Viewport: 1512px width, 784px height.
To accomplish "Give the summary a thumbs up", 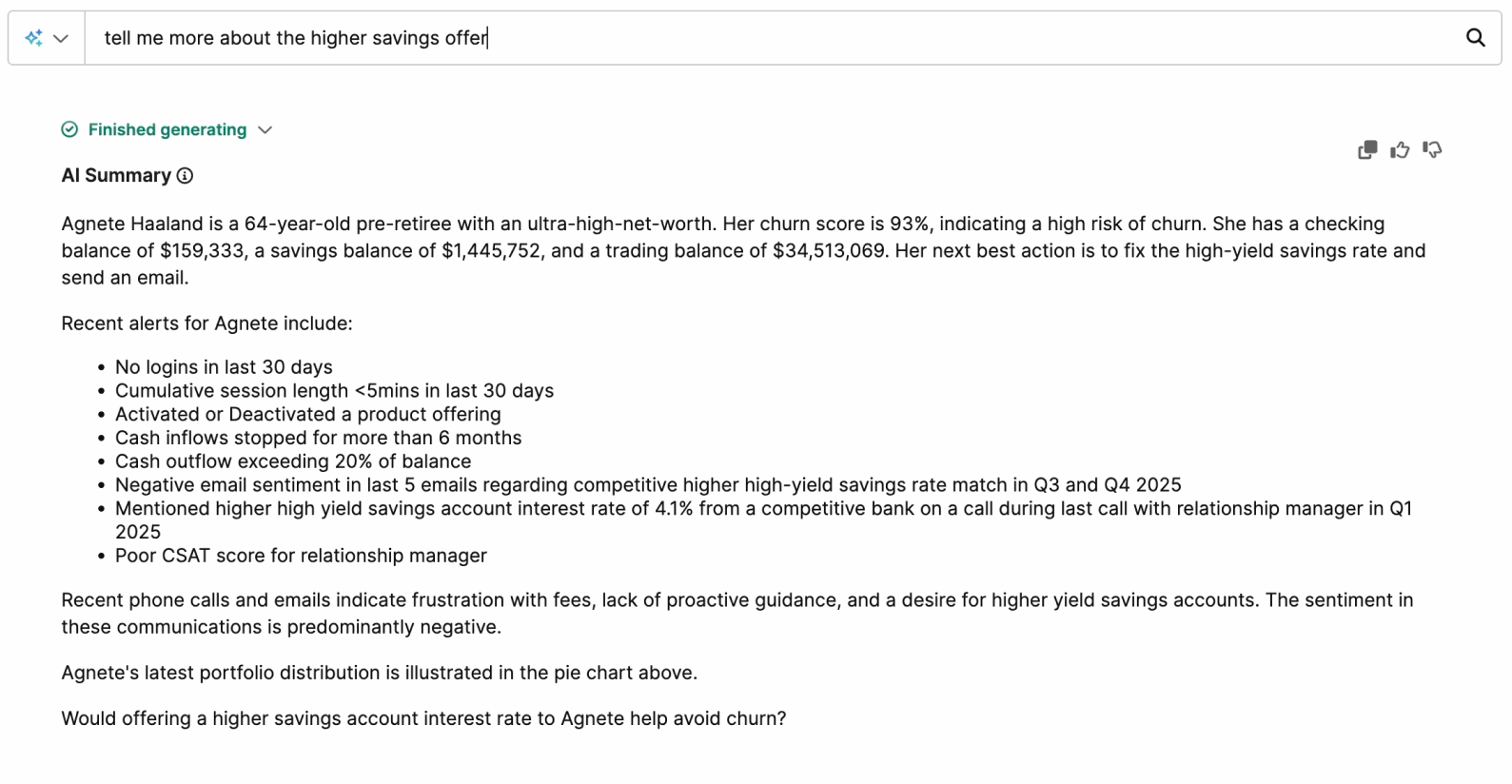I will click(x=1400, y=149).
